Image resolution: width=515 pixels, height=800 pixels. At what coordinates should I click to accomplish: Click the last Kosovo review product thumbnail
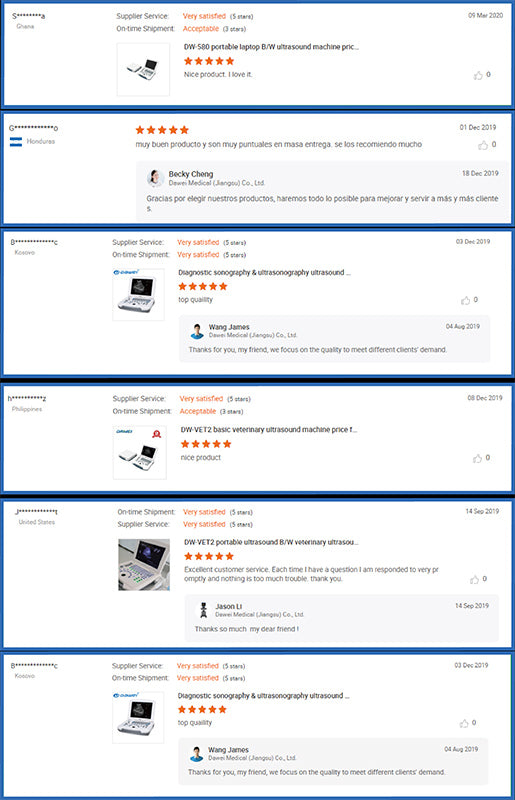click(x=138, y=717)
